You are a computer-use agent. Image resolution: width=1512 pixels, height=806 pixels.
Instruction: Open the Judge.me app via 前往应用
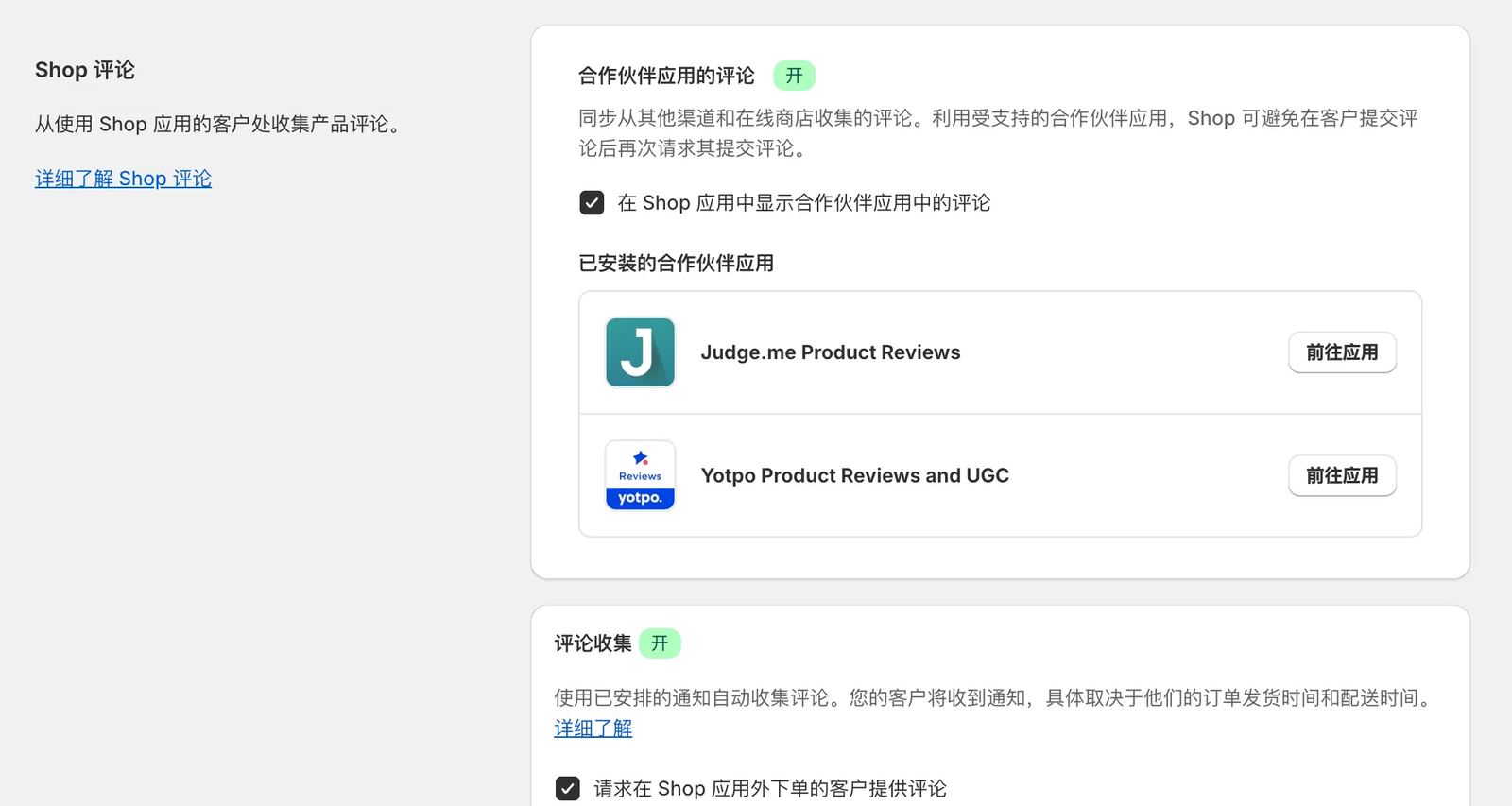point(1341,352)
